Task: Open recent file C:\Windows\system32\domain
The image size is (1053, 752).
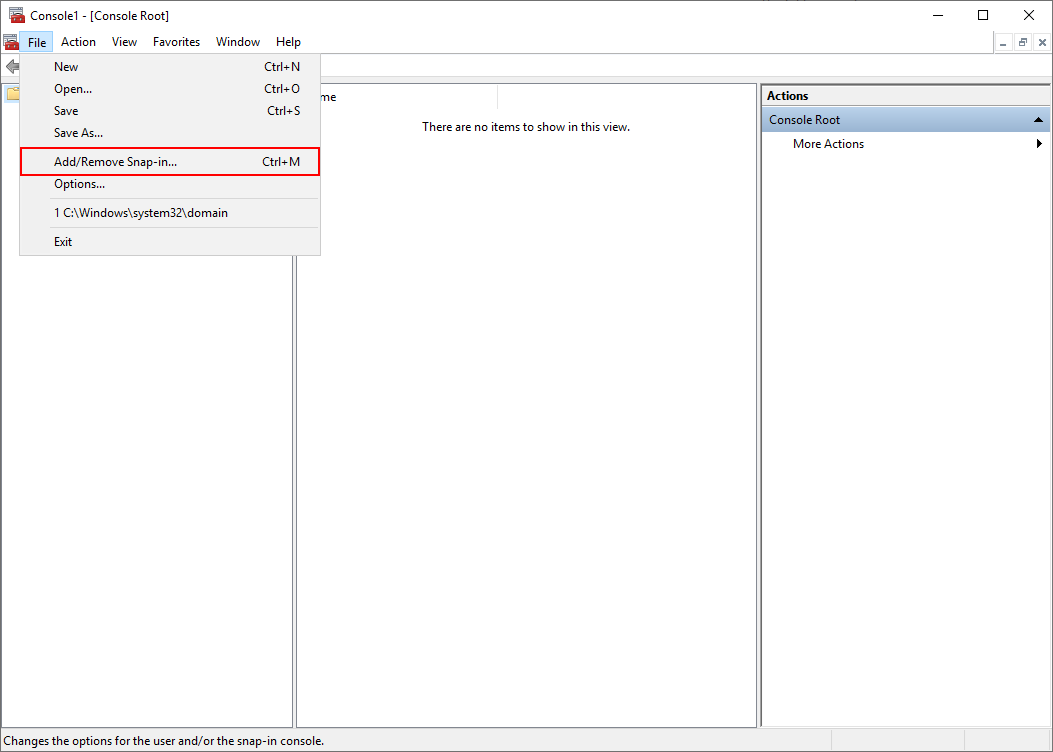Action: [x=141, y=213]
